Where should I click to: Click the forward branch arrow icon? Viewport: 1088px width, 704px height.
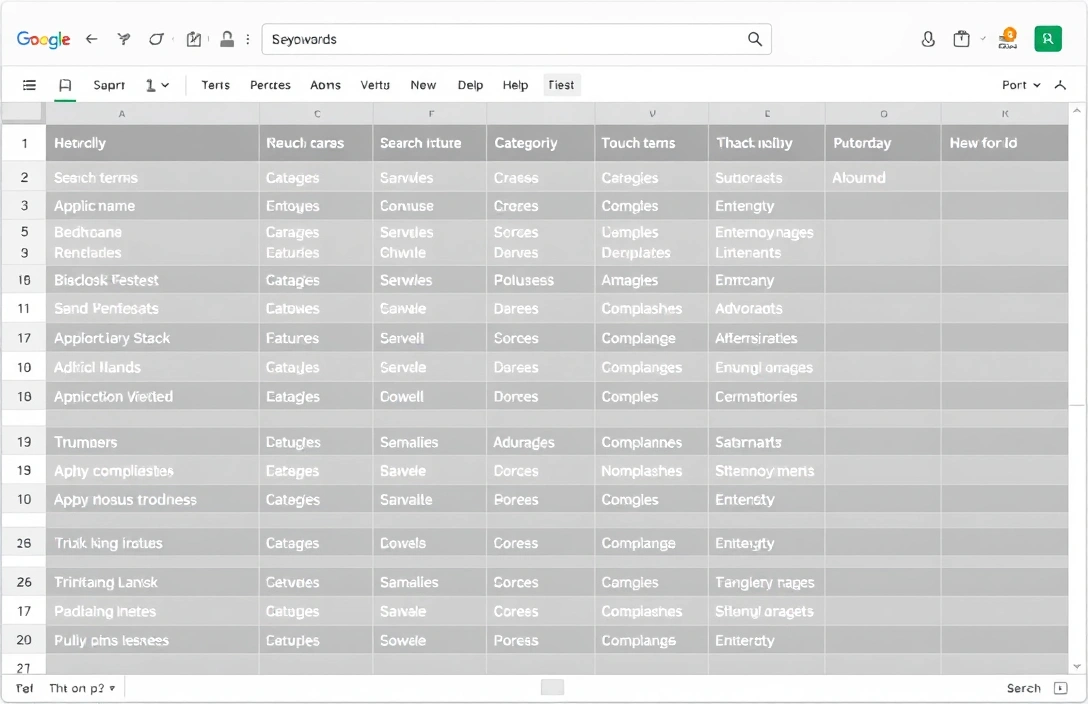tap(124, 40)
